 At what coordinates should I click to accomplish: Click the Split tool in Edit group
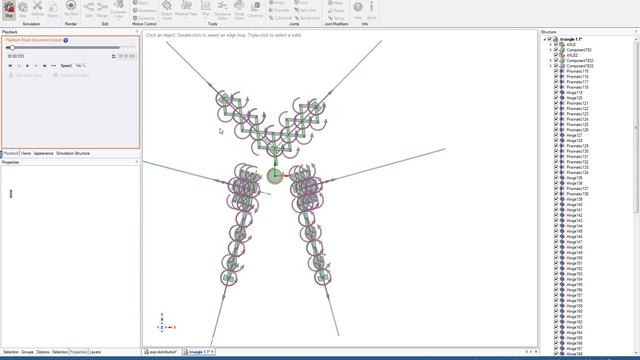coord(89,10)
